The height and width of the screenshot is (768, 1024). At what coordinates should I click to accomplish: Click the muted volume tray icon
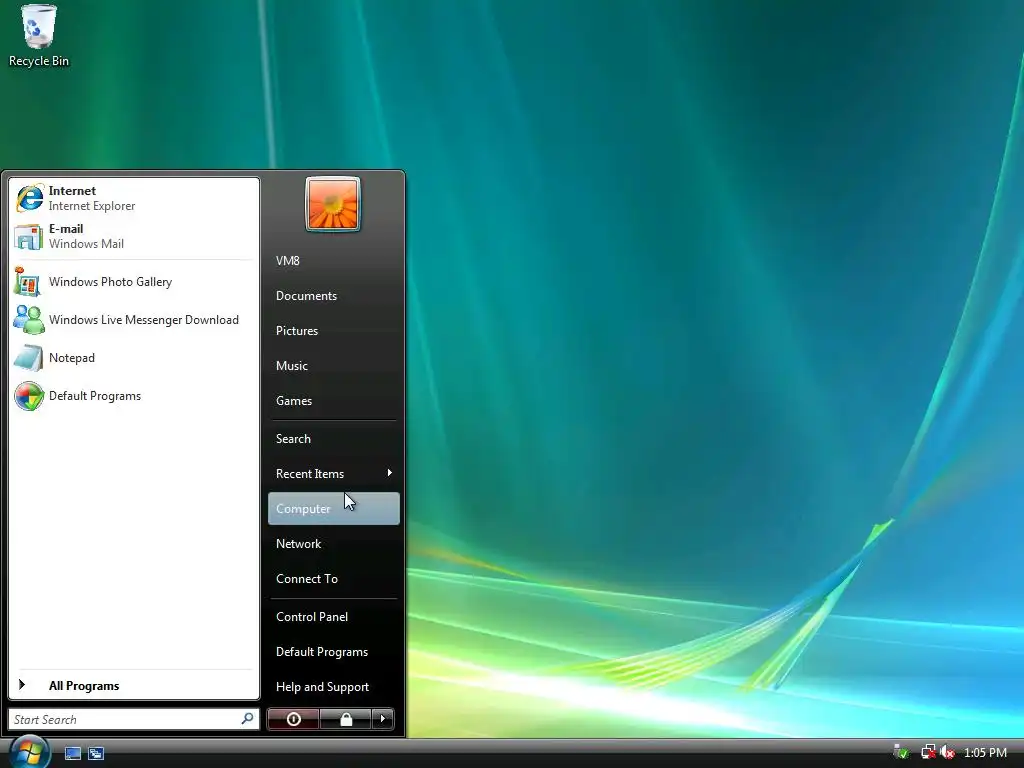point(947,752)
